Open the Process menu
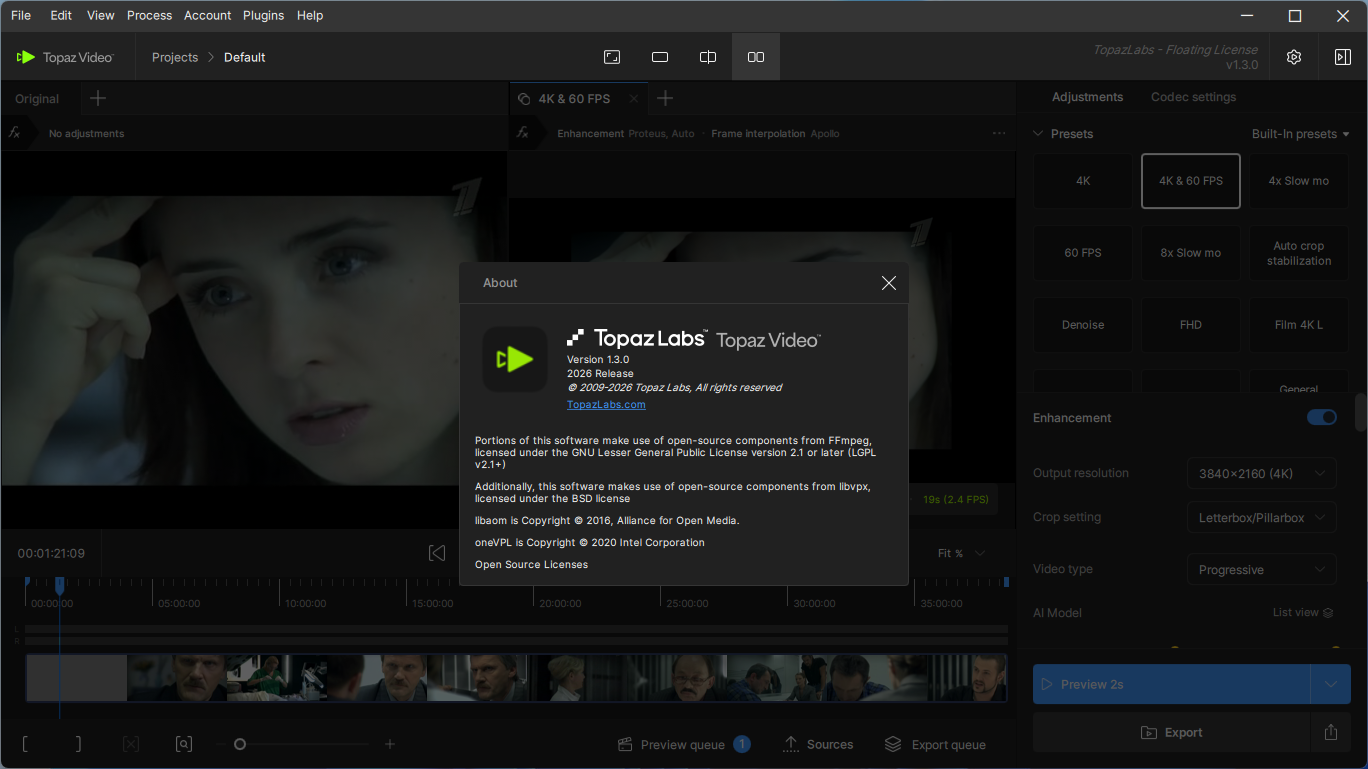The image size is (1368, 769). [150, 15]
